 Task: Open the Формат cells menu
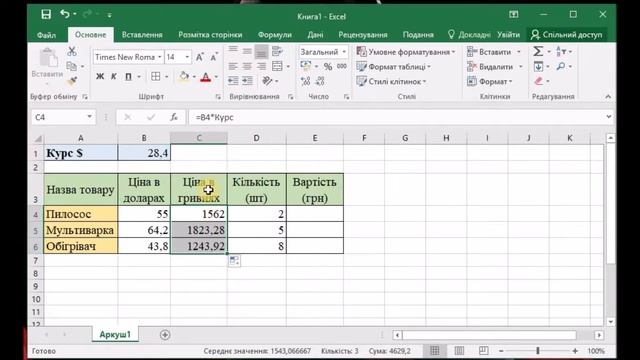(489, 81)
